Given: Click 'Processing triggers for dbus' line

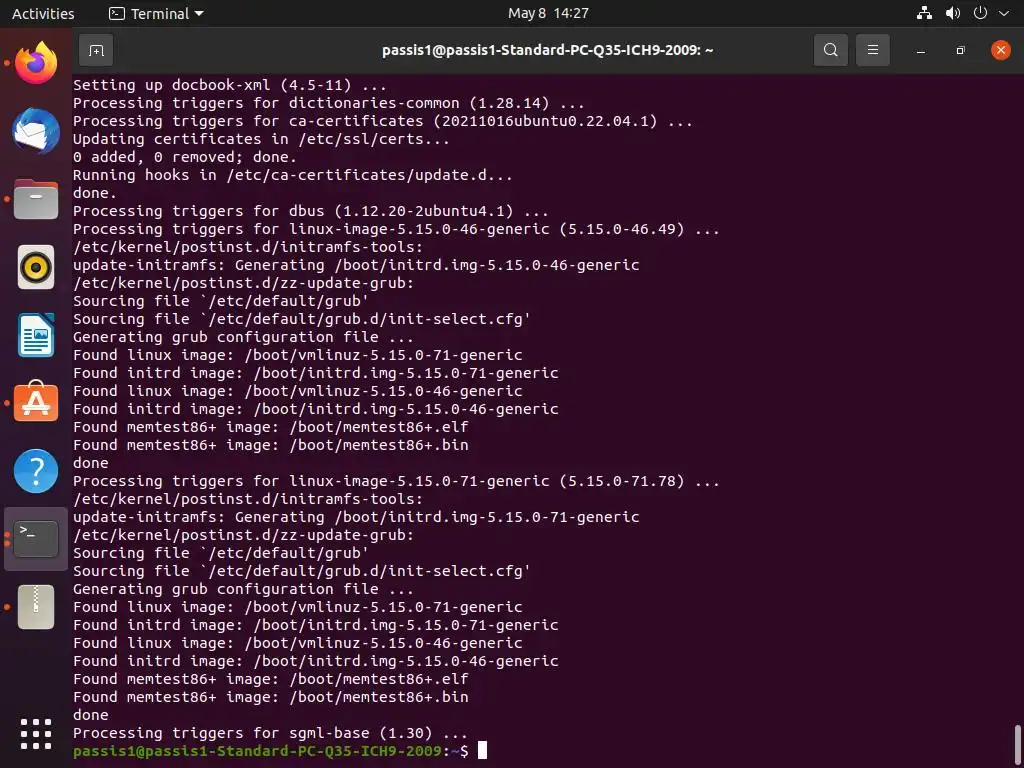Looking at the screenshot, I should tap(310, 211).
